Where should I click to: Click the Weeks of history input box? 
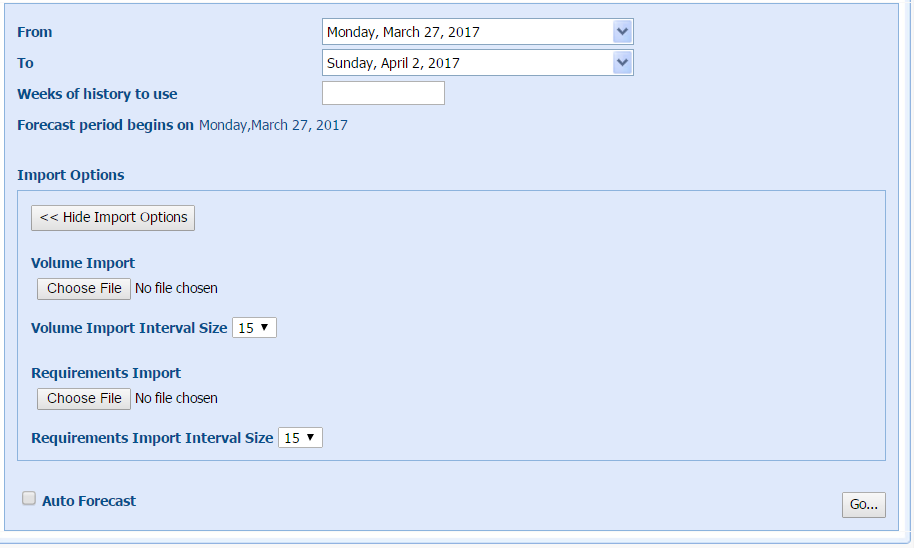[x=383, y=94]
